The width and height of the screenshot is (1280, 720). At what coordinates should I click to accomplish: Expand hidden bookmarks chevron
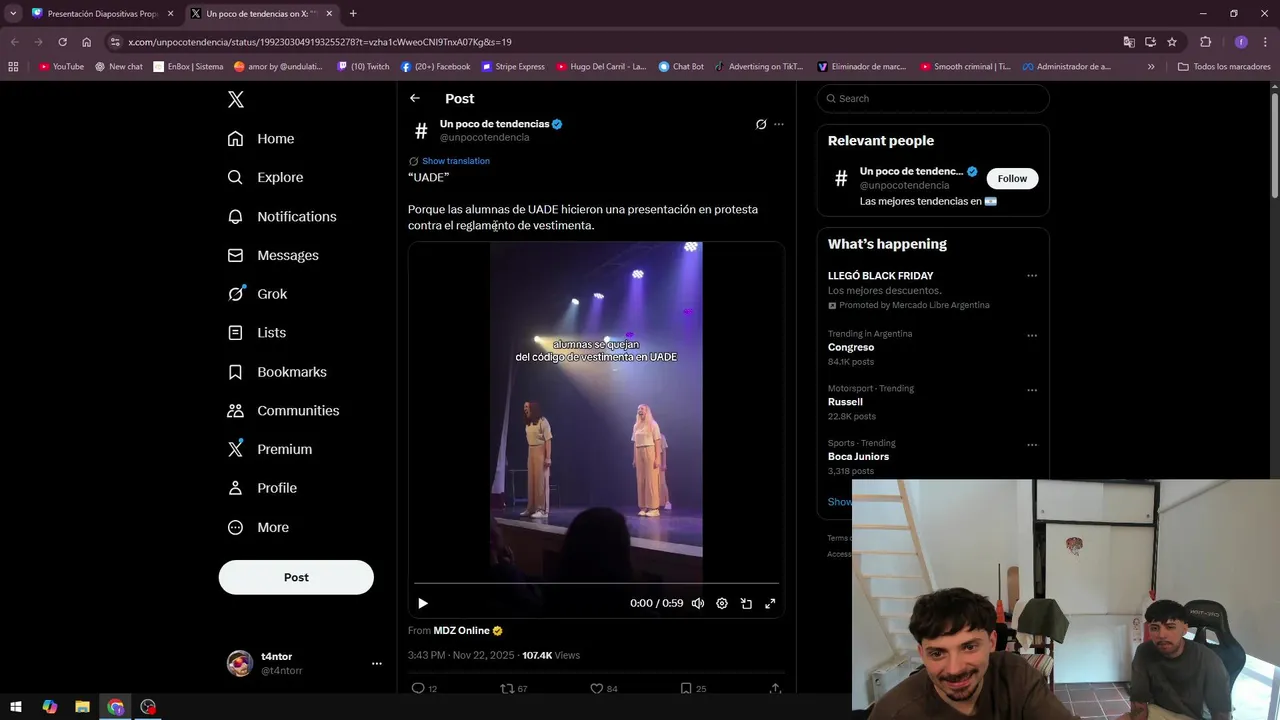point(1151,67)
